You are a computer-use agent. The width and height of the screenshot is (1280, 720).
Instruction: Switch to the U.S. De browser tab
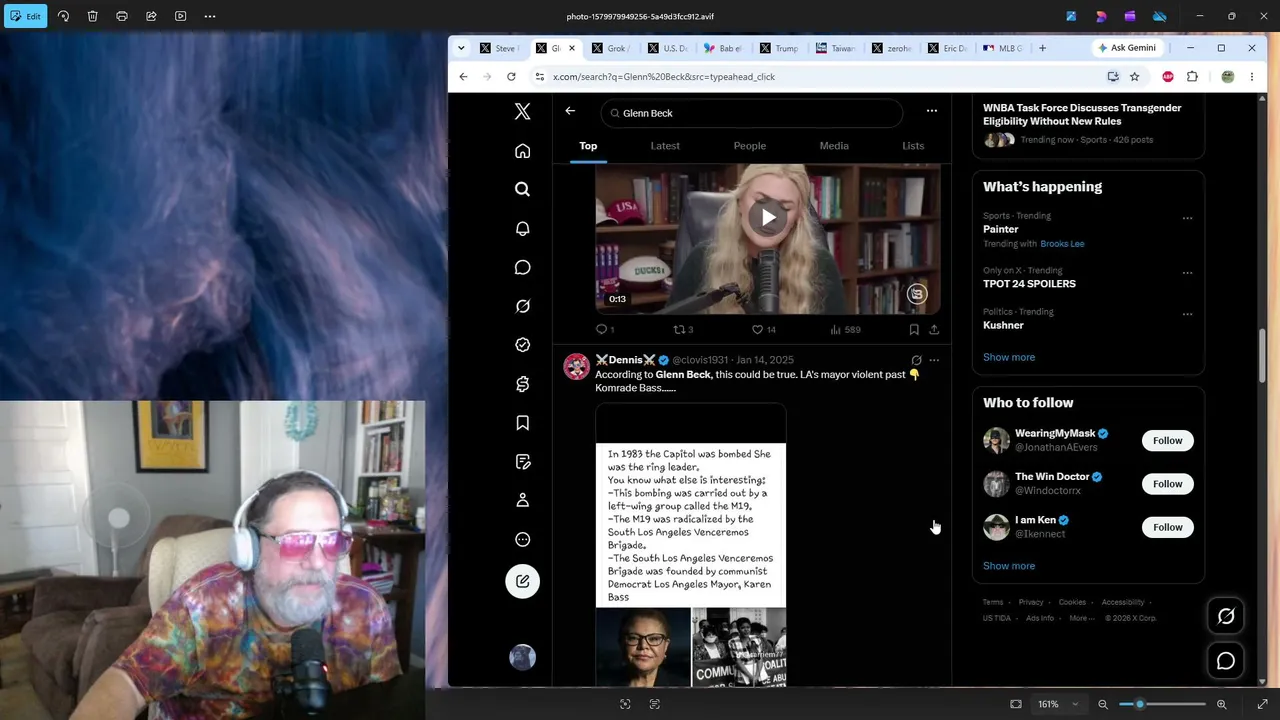pyautogui.click(x=666, y=48)
